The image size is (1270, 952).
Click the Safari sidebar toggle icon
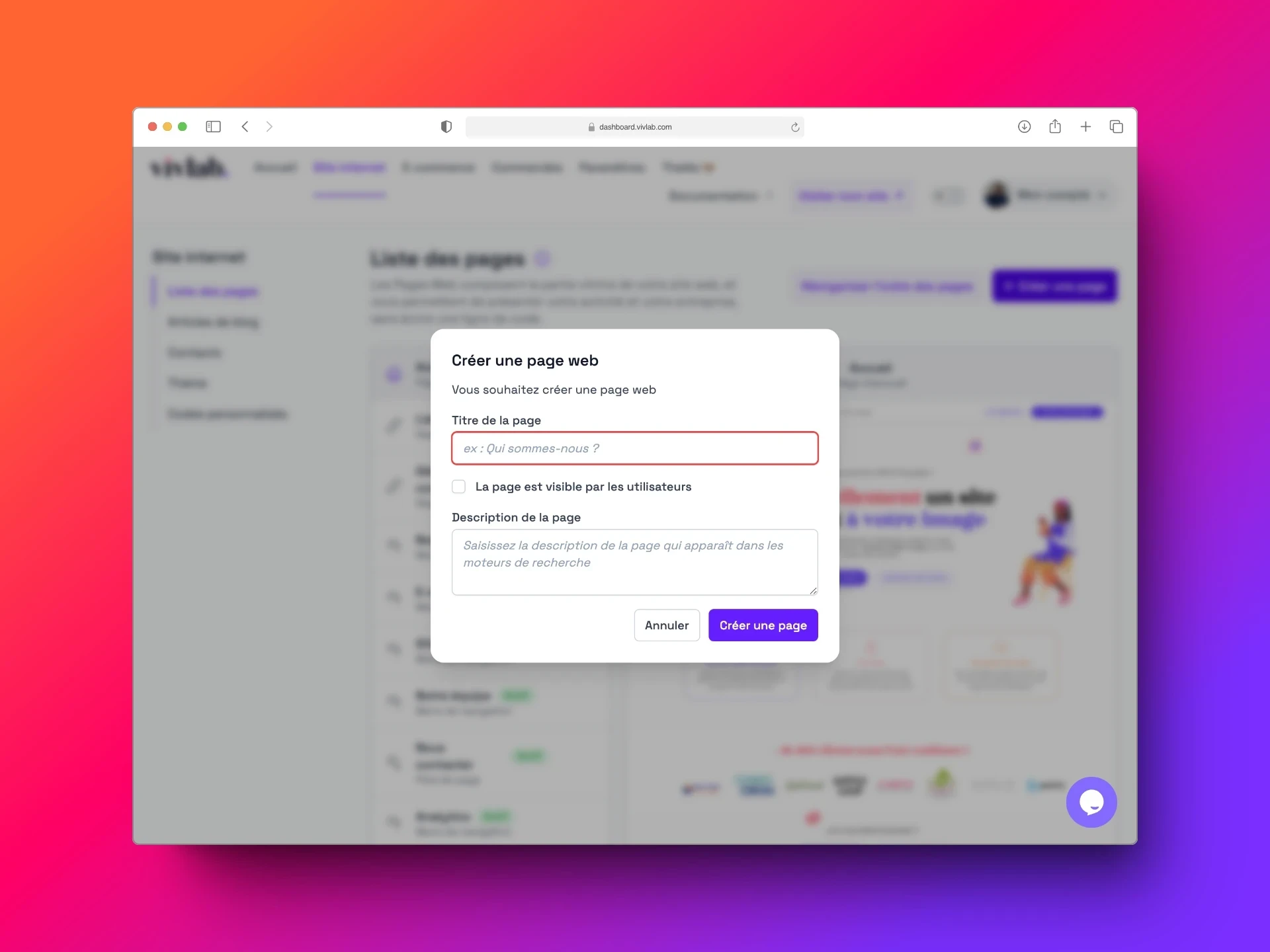[x=213, y=126]
